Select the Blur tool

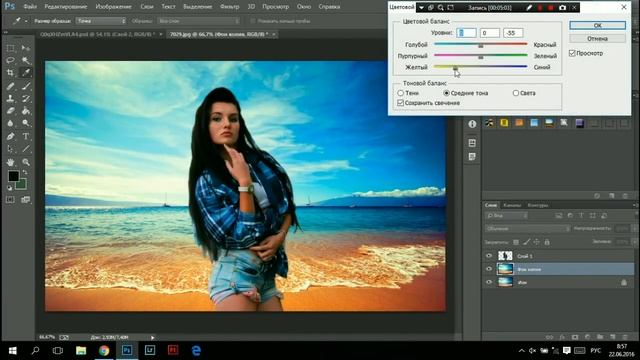pyautogui.click(x=10, y=123)
